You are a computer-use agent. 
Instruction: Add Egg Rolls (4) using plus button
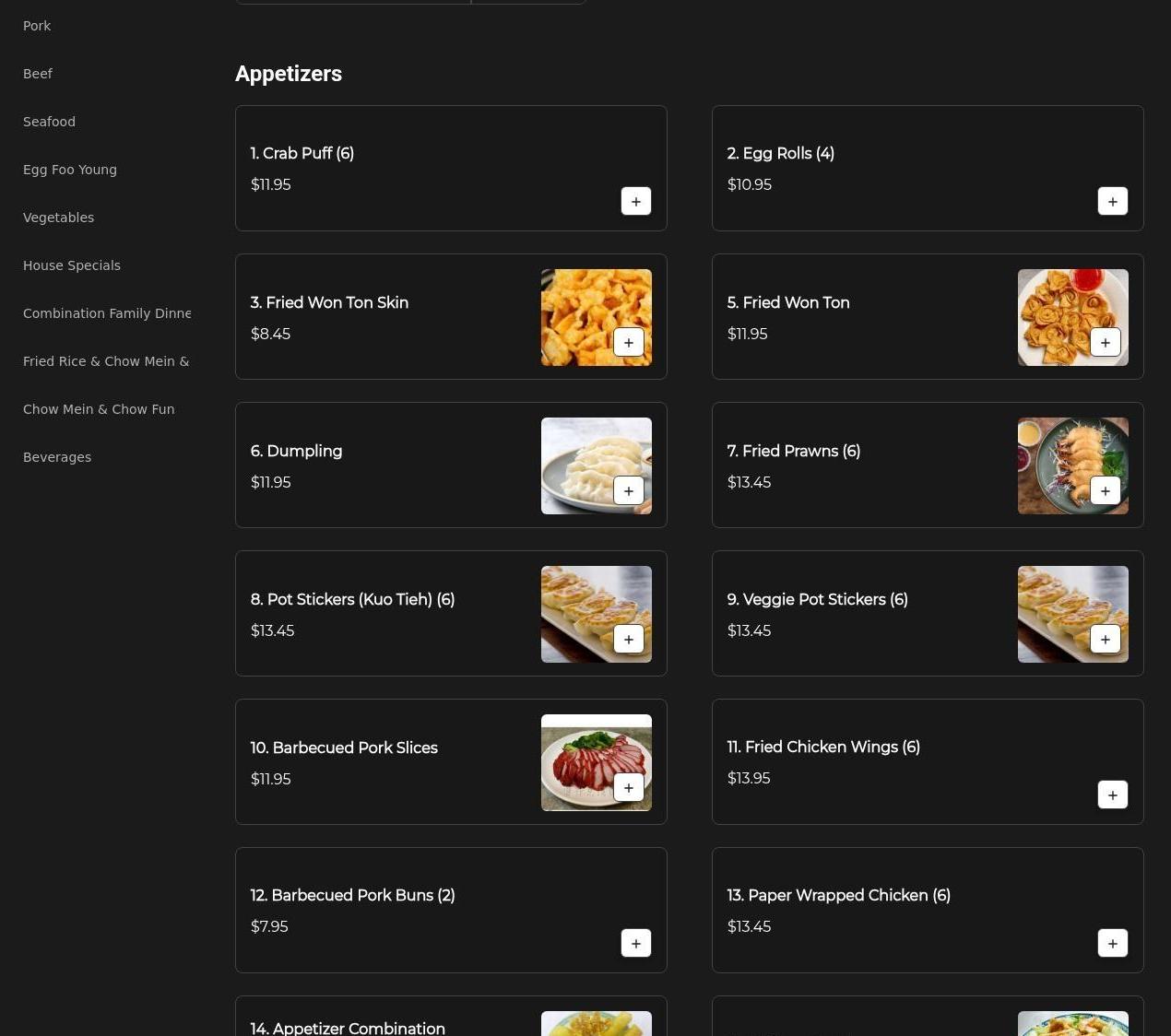click(1112, 201)
